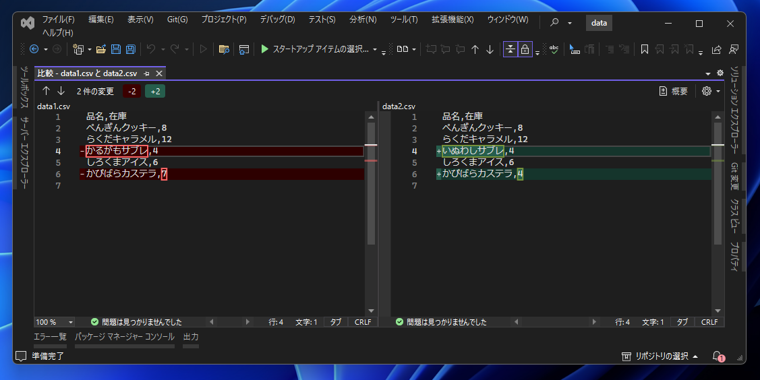Click the format selection toolbar icon
Viewport: 760px width, 380px height.
(x=574, y=49)
